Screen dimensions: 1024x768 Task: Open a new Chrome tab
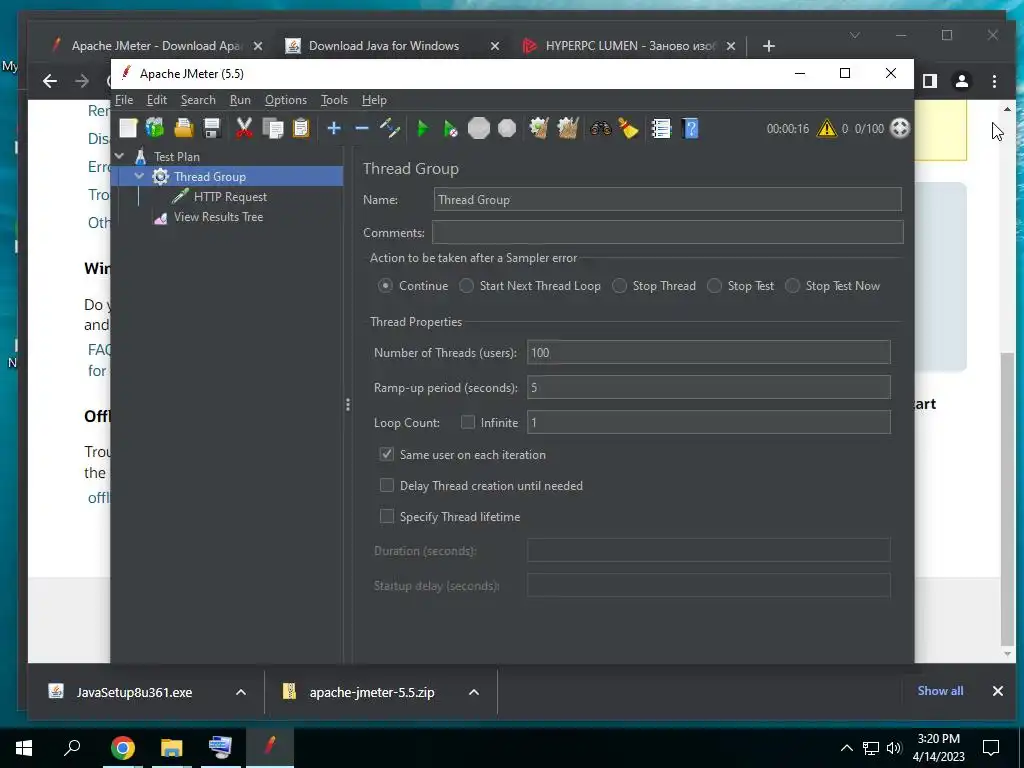pos(769,46)
